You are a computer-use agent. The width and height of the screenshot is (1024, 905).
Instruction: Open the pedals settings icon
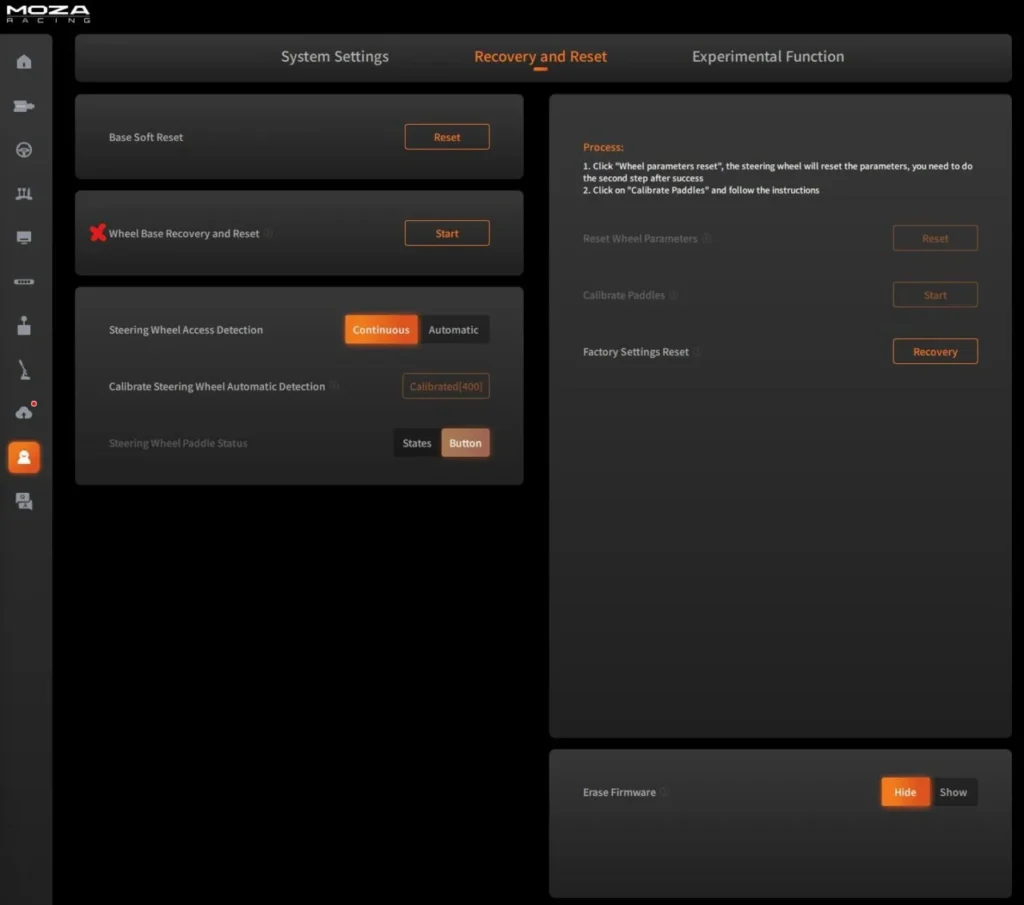click(24, 194)
